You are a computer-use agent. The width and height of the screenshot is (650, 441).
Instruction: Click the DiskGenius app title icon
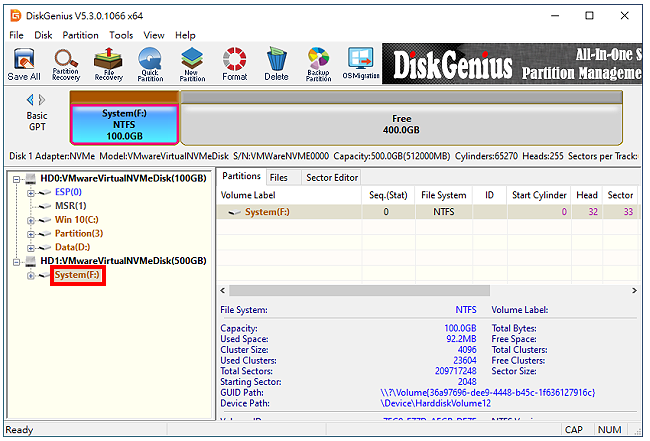[x=16, y=16]
